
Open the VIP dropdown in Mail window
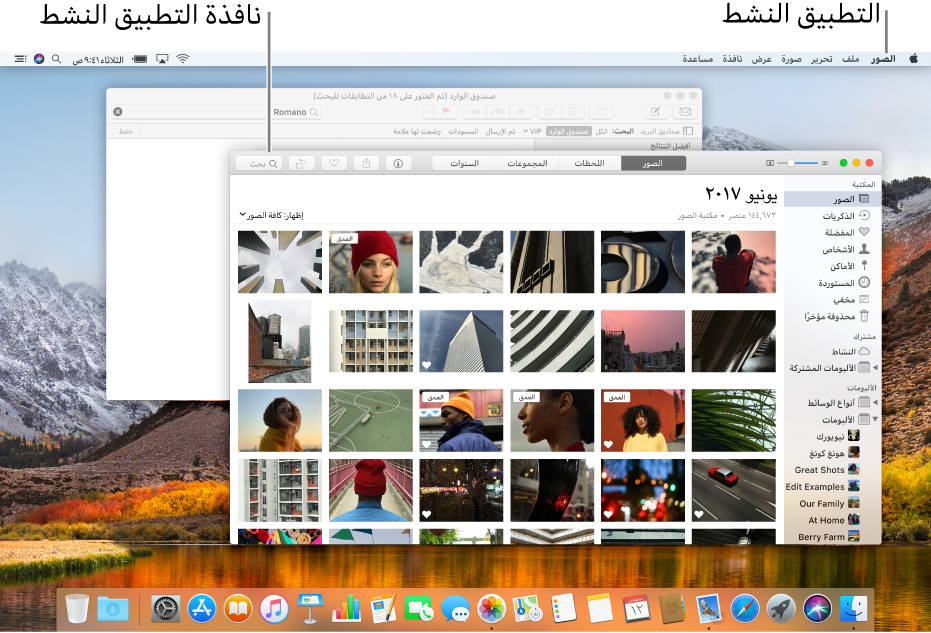(x=532, y=131)
